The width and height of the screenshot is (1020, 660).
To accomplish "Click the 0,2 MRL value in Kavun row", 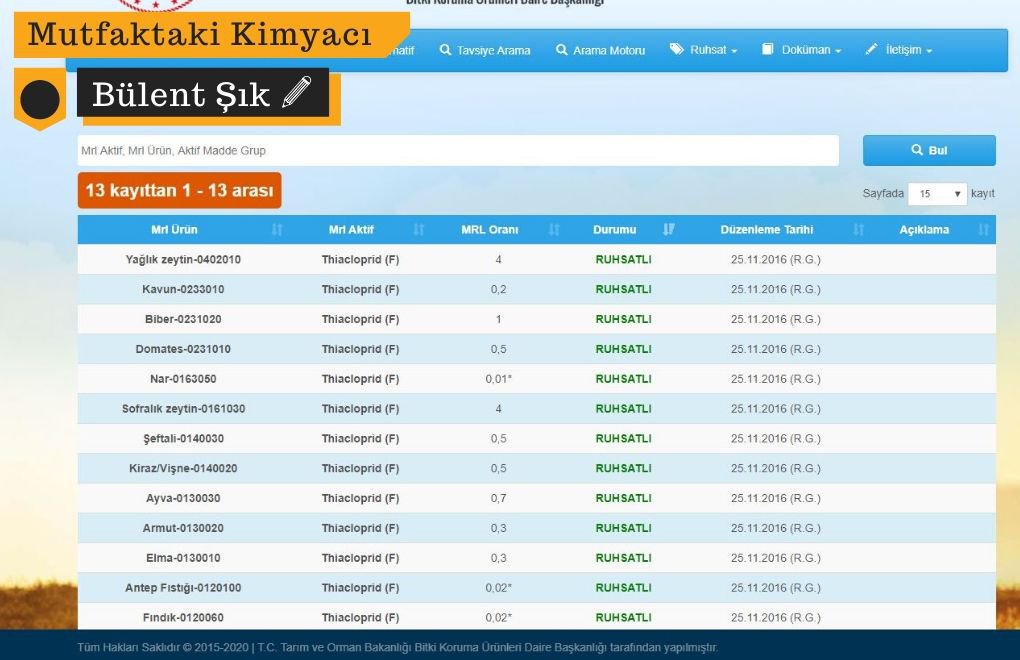I will tap(499, 289).
